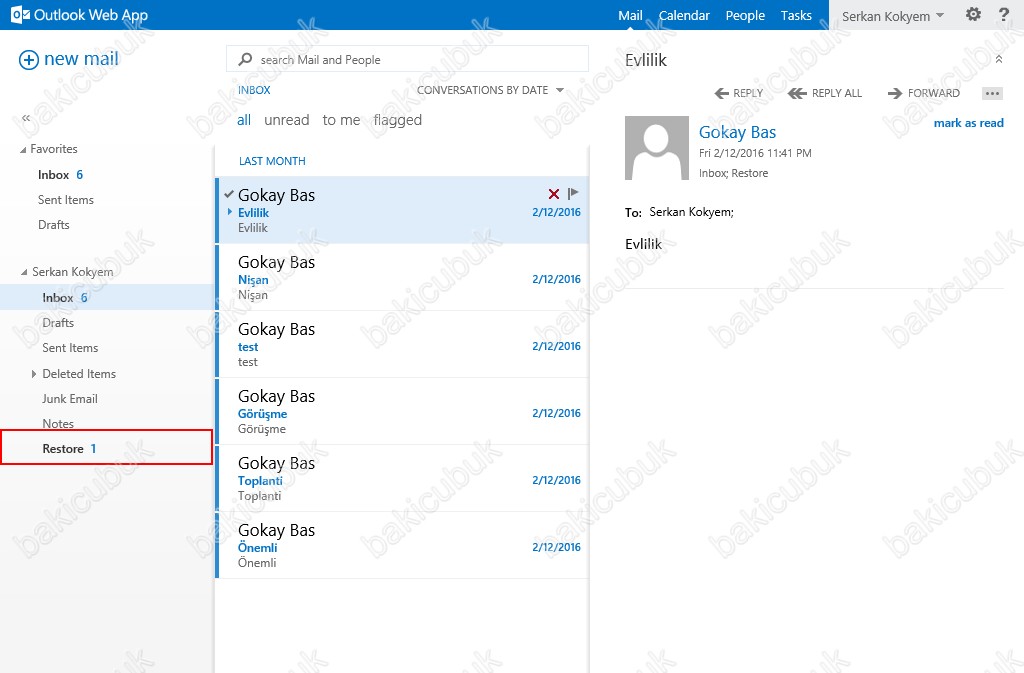The height and width of the screenshot is (673, 1024).
Task: Click the new mail plus icon
Action: tap(29, 60)
